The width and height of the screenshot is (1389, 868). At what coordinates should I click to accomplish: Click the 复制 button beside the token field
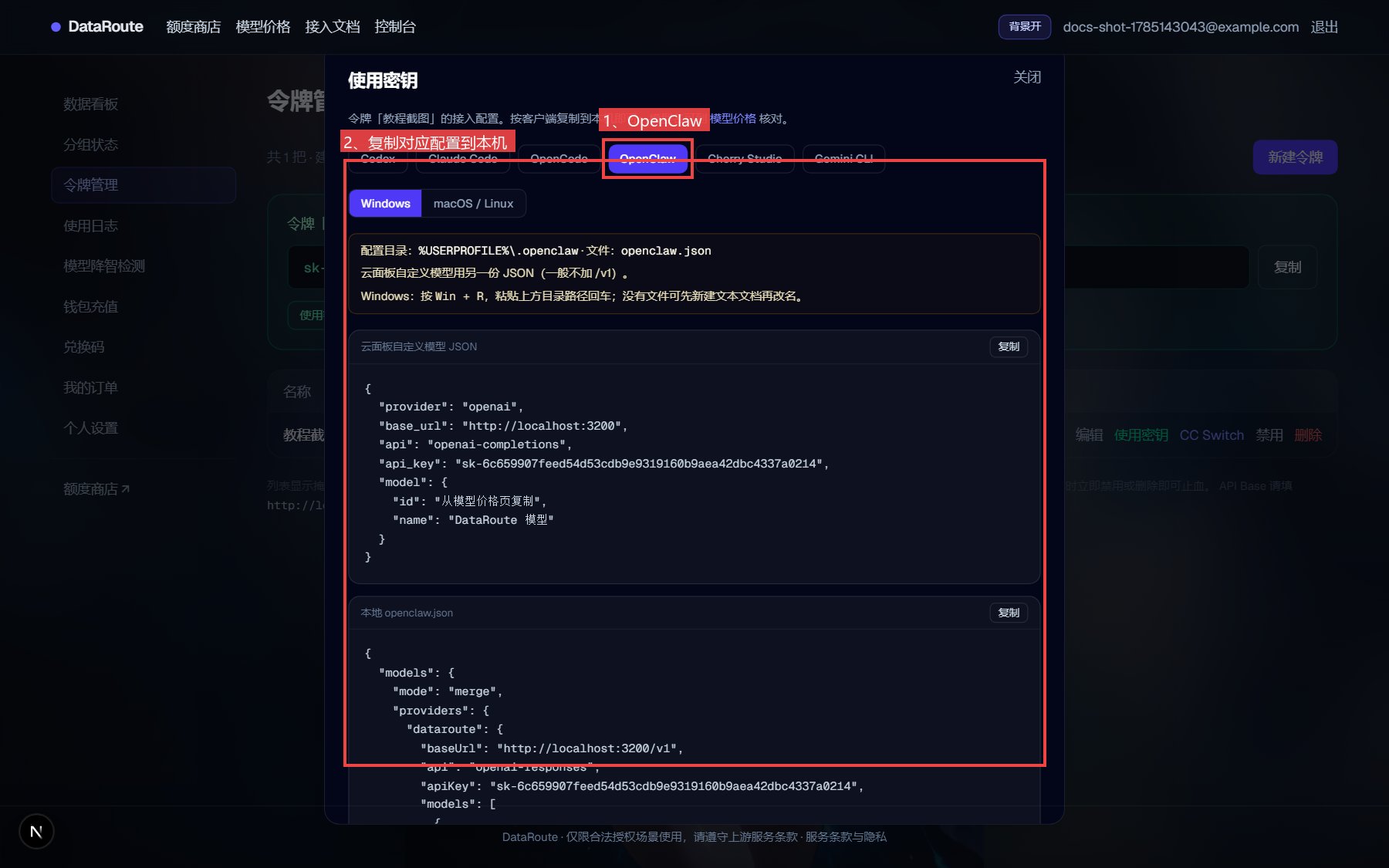point(1287,267)
